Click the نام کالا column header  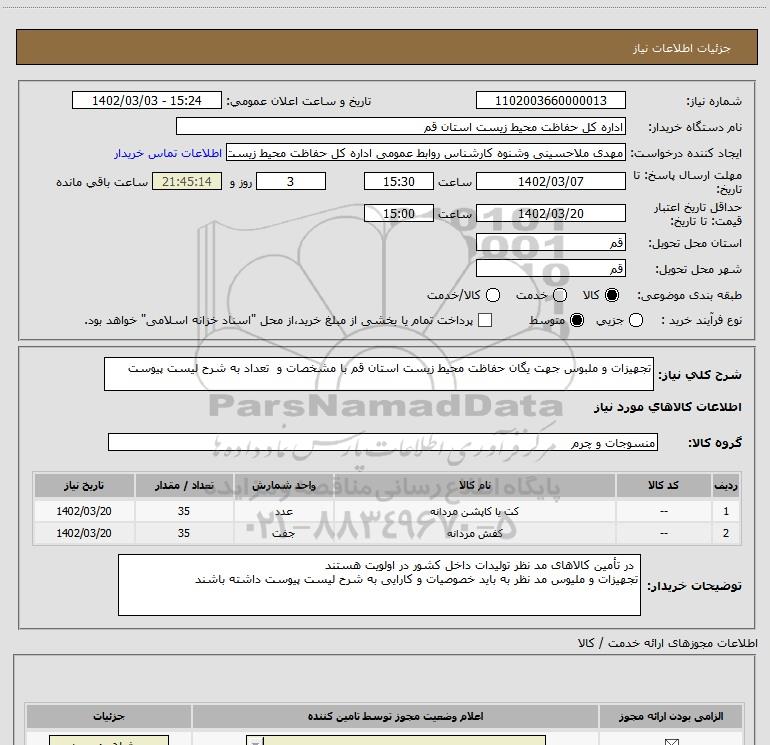475,485
